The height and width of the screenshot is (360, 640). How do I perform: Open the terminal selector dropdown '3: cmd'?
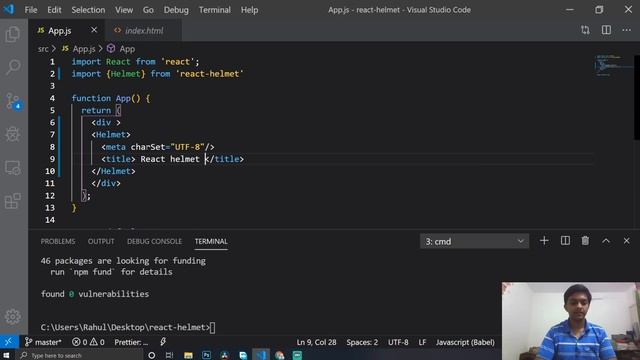(x=474, y=241)
